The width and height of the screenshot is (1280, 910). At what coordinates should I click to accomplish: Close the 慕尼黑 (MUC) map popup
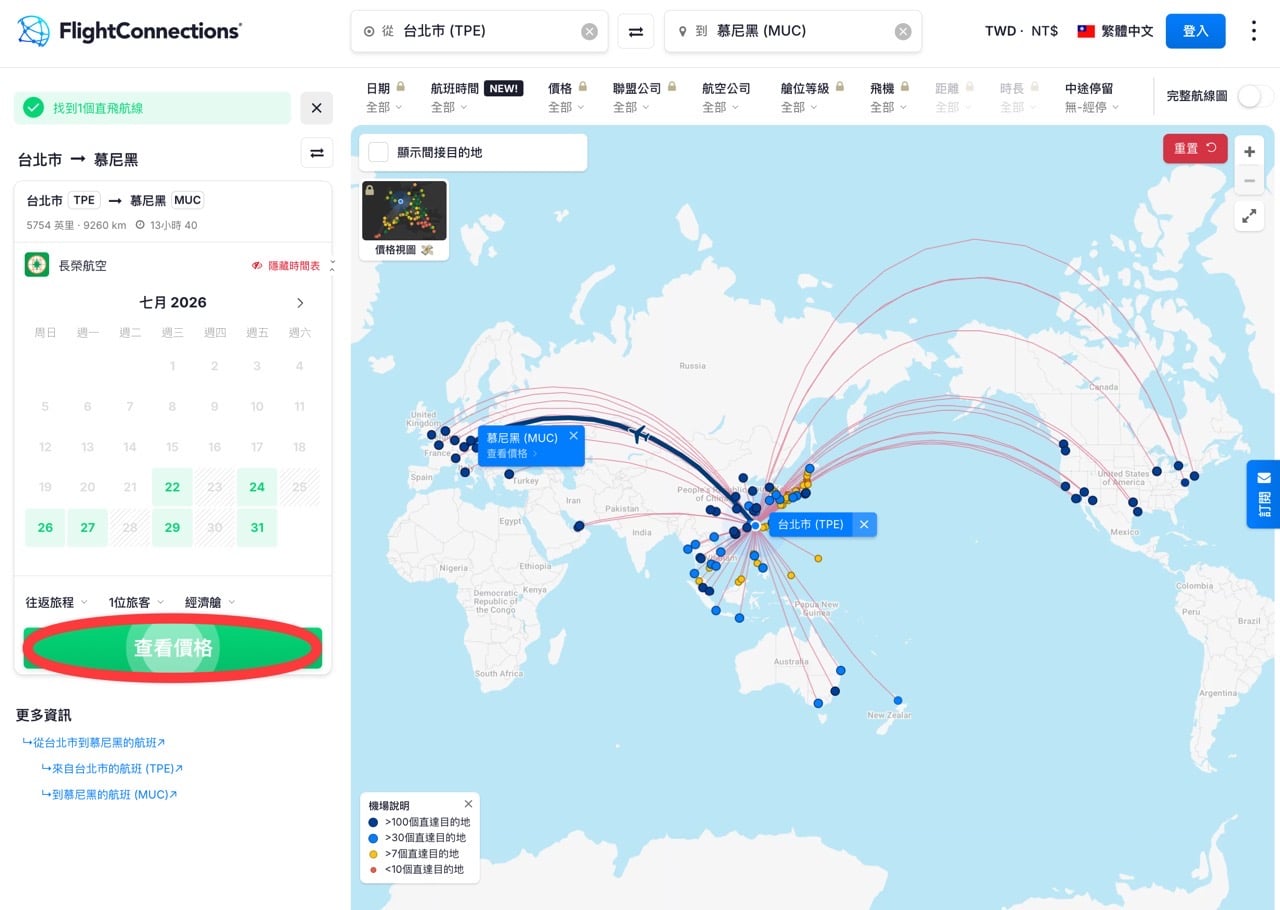point(574,436)
